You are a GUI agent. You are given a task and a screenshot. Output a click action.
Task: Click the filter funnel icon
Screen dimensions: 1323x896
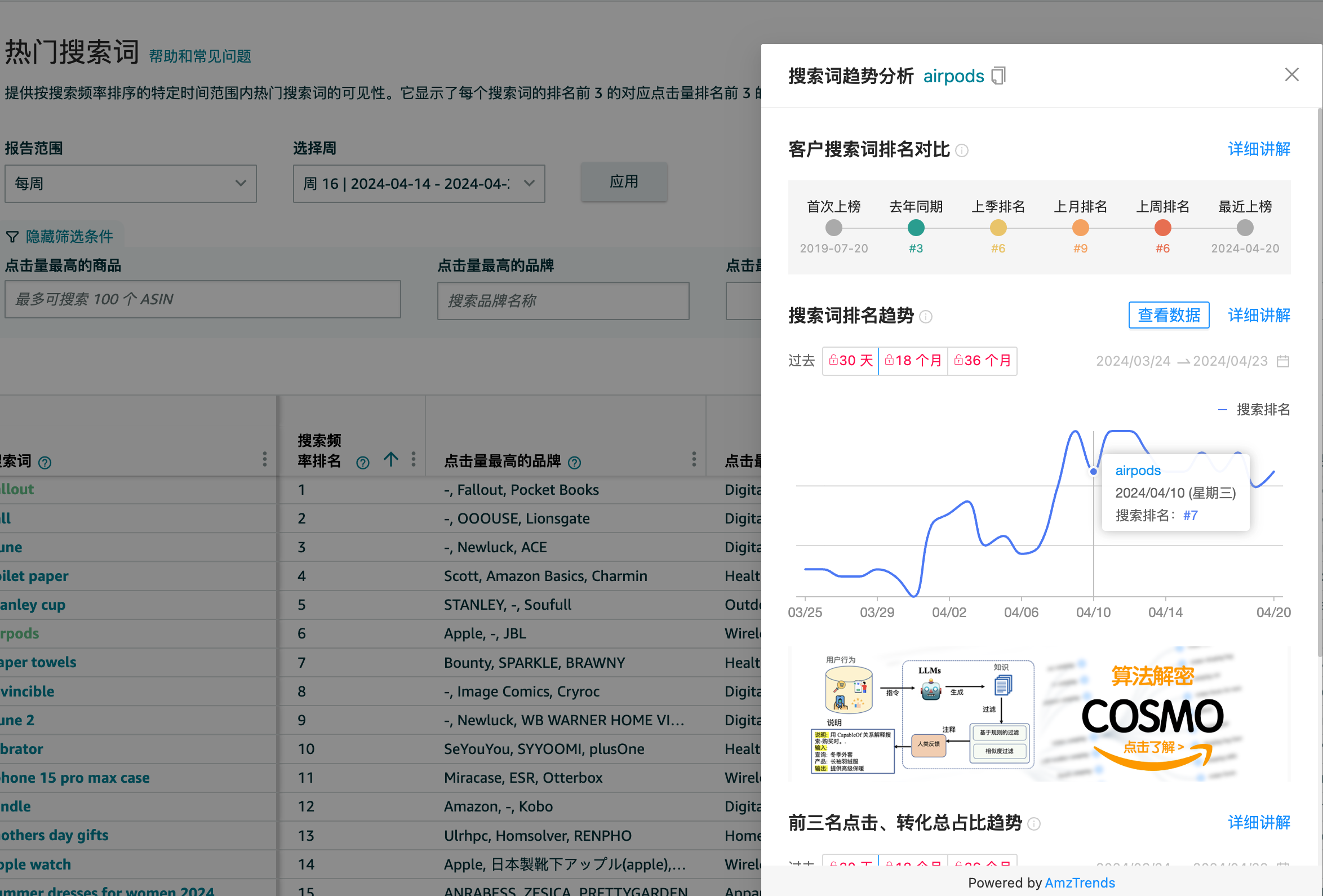[x=12, y=237]
